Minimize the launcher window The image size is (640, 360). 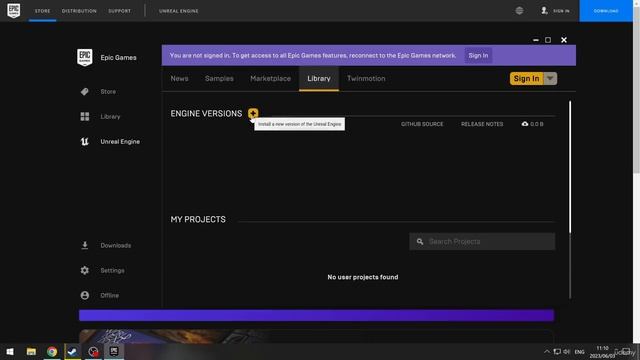(536, 40)
